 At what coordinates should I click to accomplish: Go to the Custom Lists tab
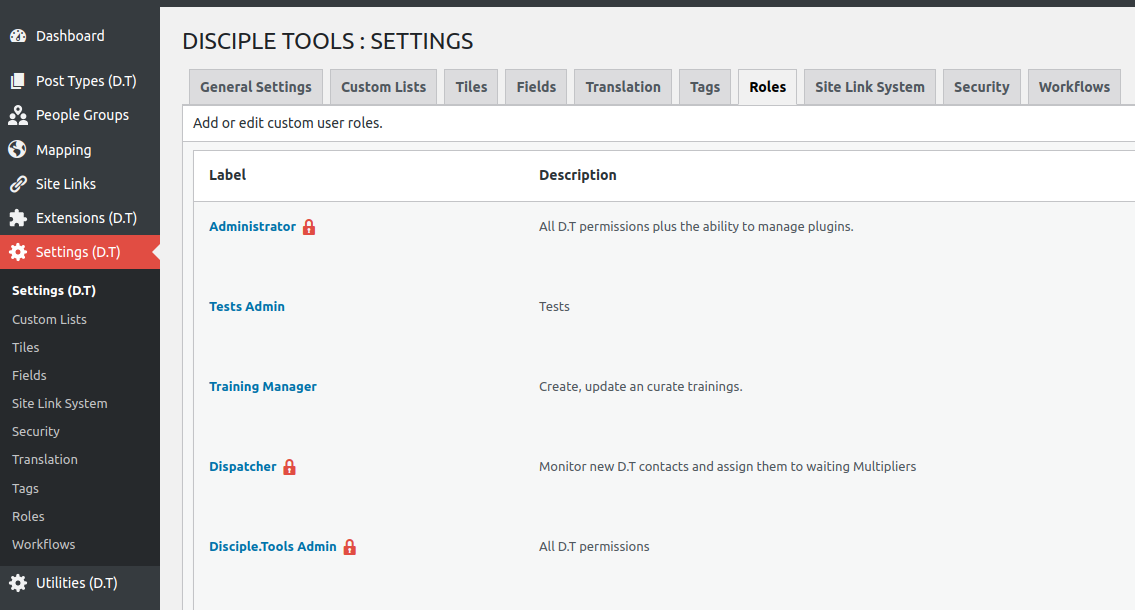pos(383,87)
